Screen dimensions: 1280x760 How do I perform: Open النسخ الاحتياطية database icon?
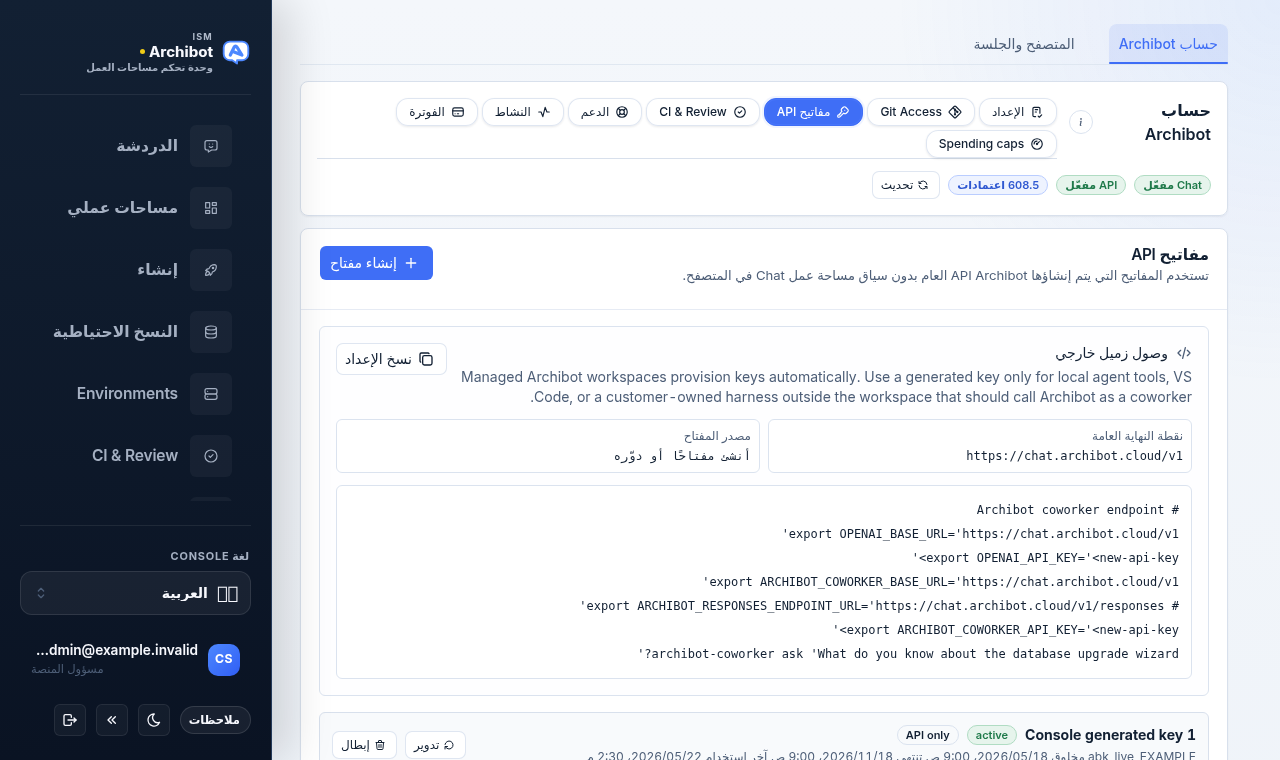[x=211, y=332]
